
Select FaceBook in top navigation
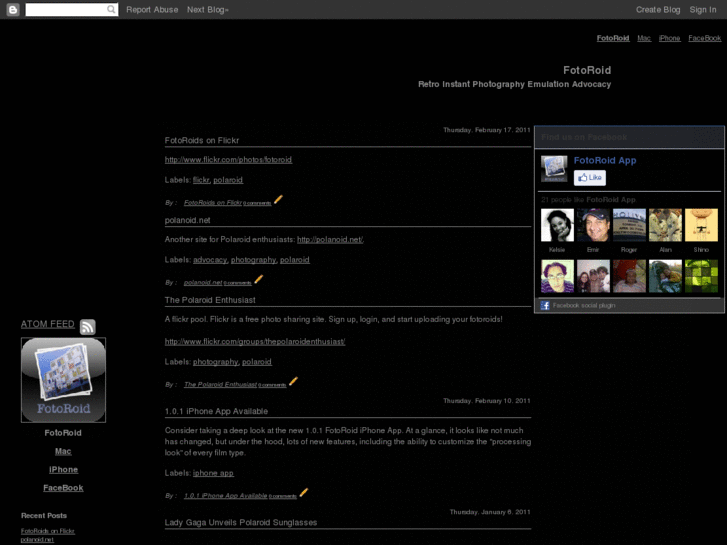(x=705, y=38)
